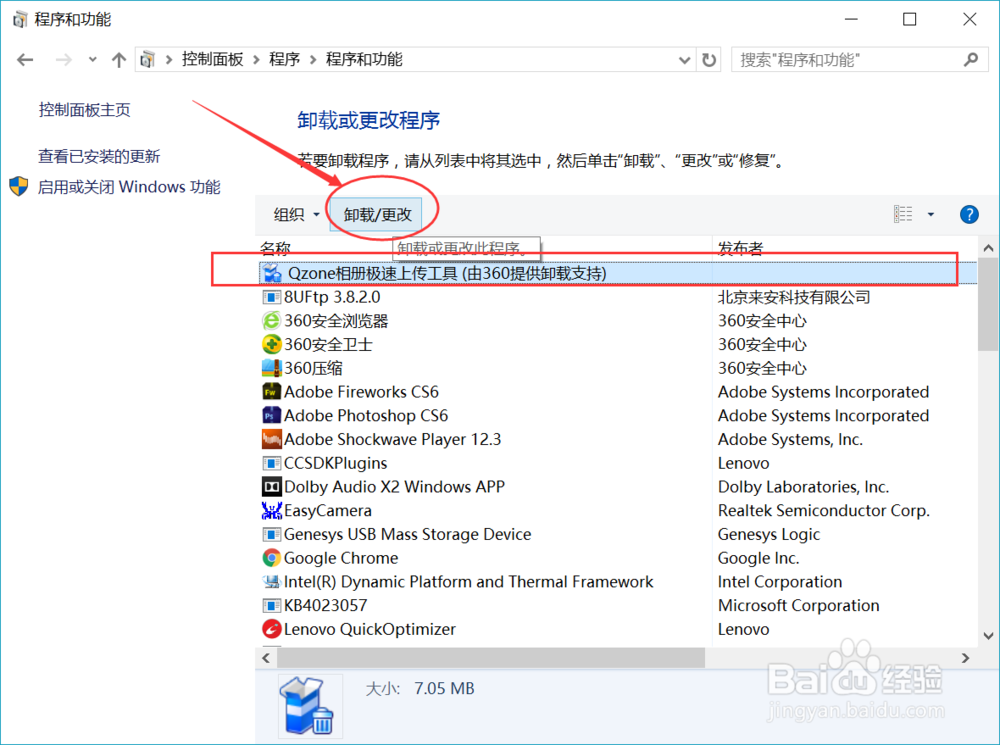Select Genesys USB Mass Storage Device entry

point(408,534)
